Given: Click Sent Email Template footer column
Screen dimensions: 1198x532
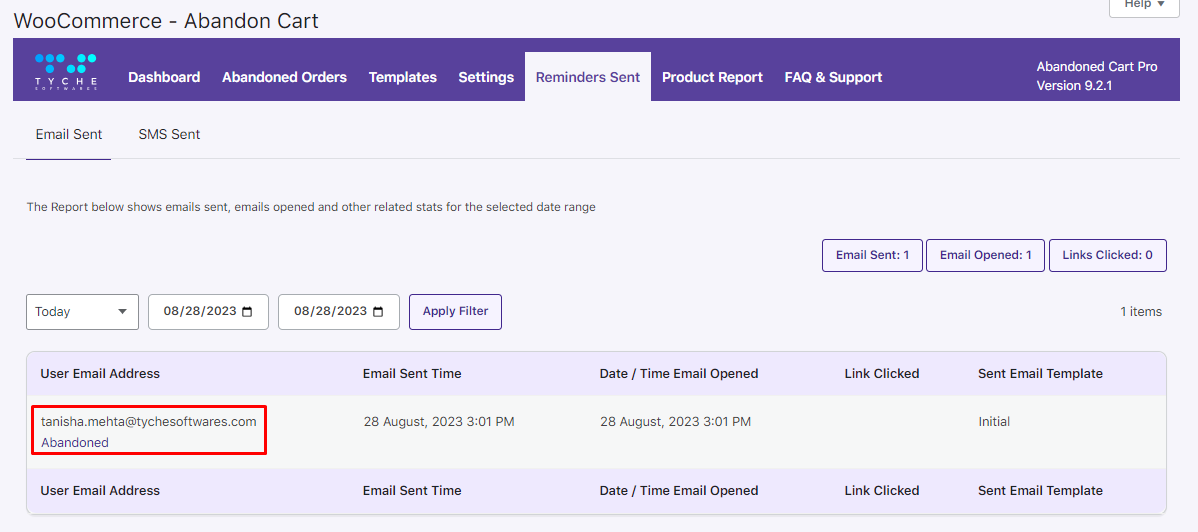Looking at the screenshot, I should pyautogui.click(x=1041, y=491).
